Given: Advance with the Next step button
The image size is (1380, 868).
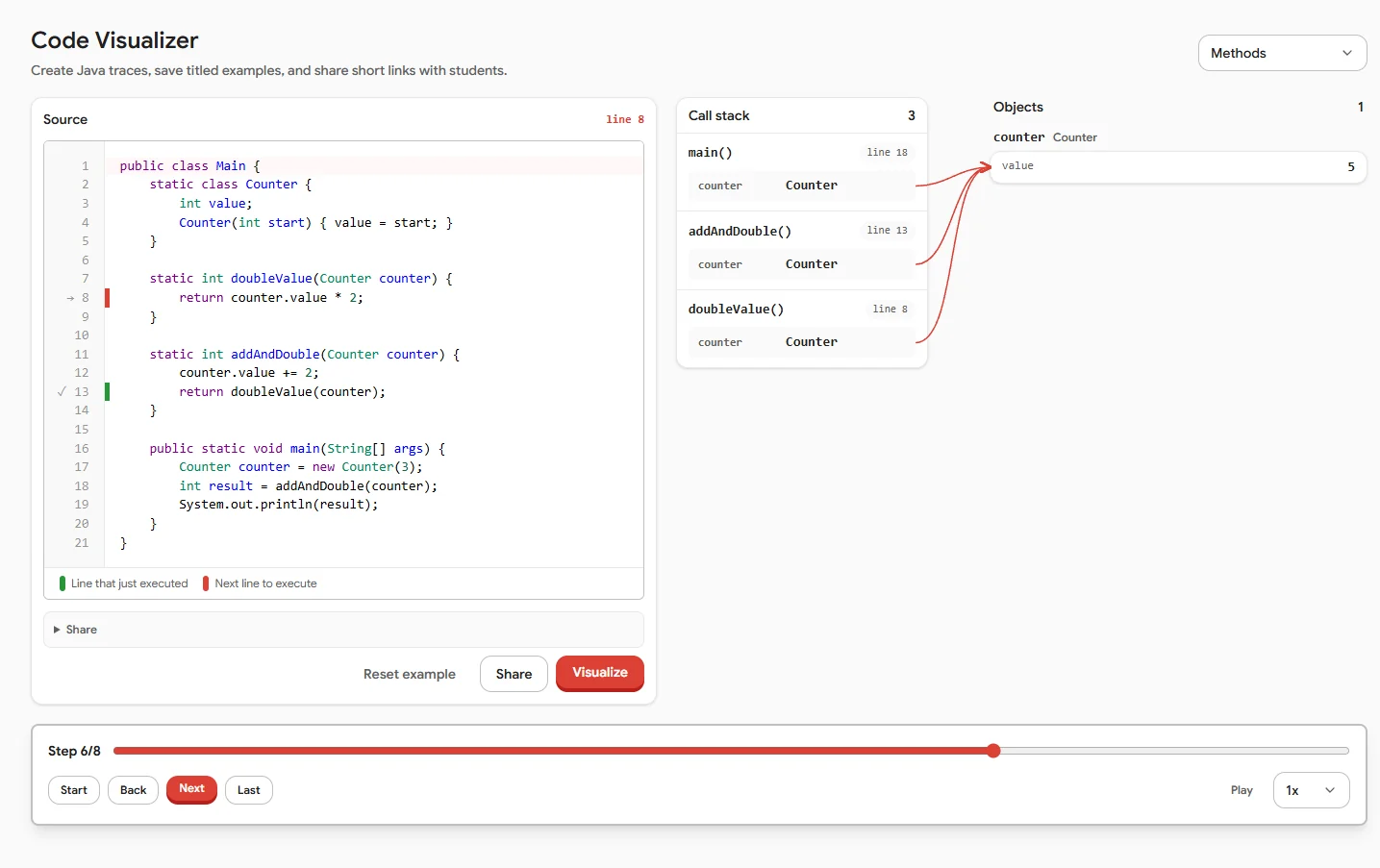Looking at the screenshot, I should coord(191,789).
